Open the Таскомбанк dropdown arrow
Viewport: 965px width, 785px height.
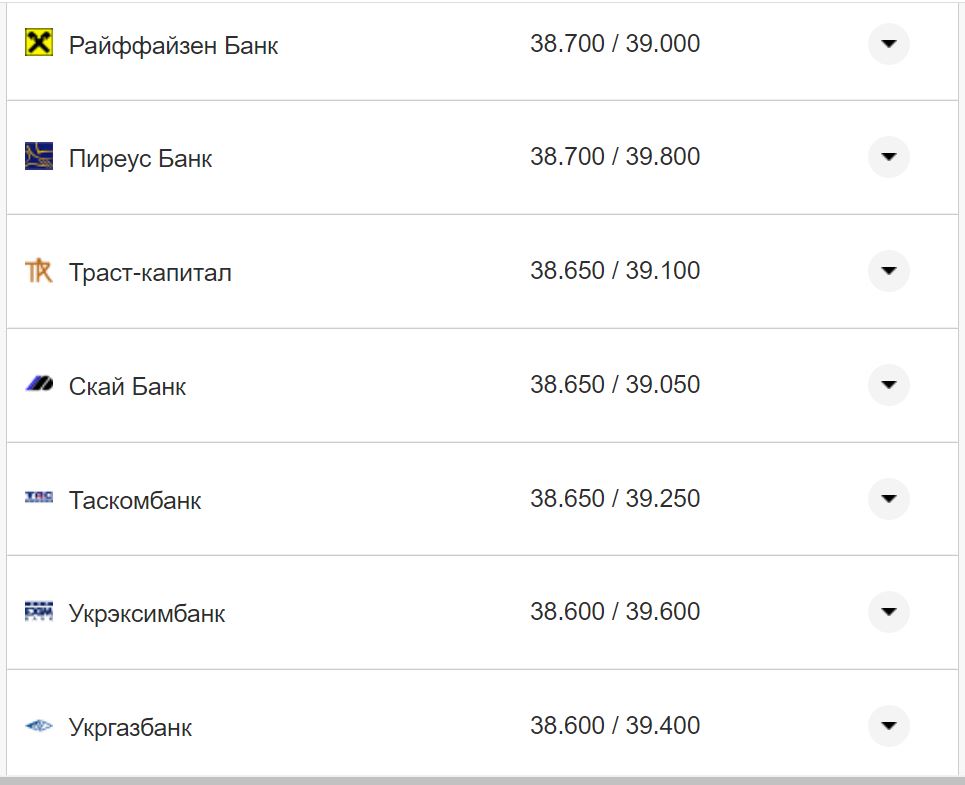(x=888, y=497)
